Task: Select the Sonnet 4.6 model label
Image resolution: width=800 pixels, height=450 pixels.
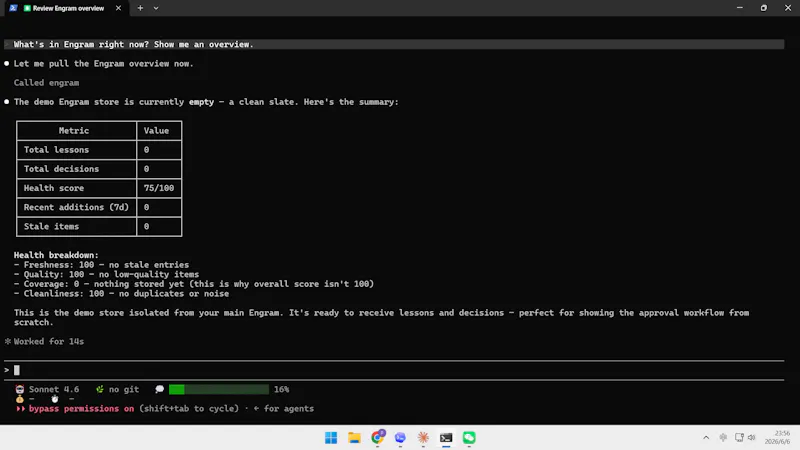Action: point(54,389)
